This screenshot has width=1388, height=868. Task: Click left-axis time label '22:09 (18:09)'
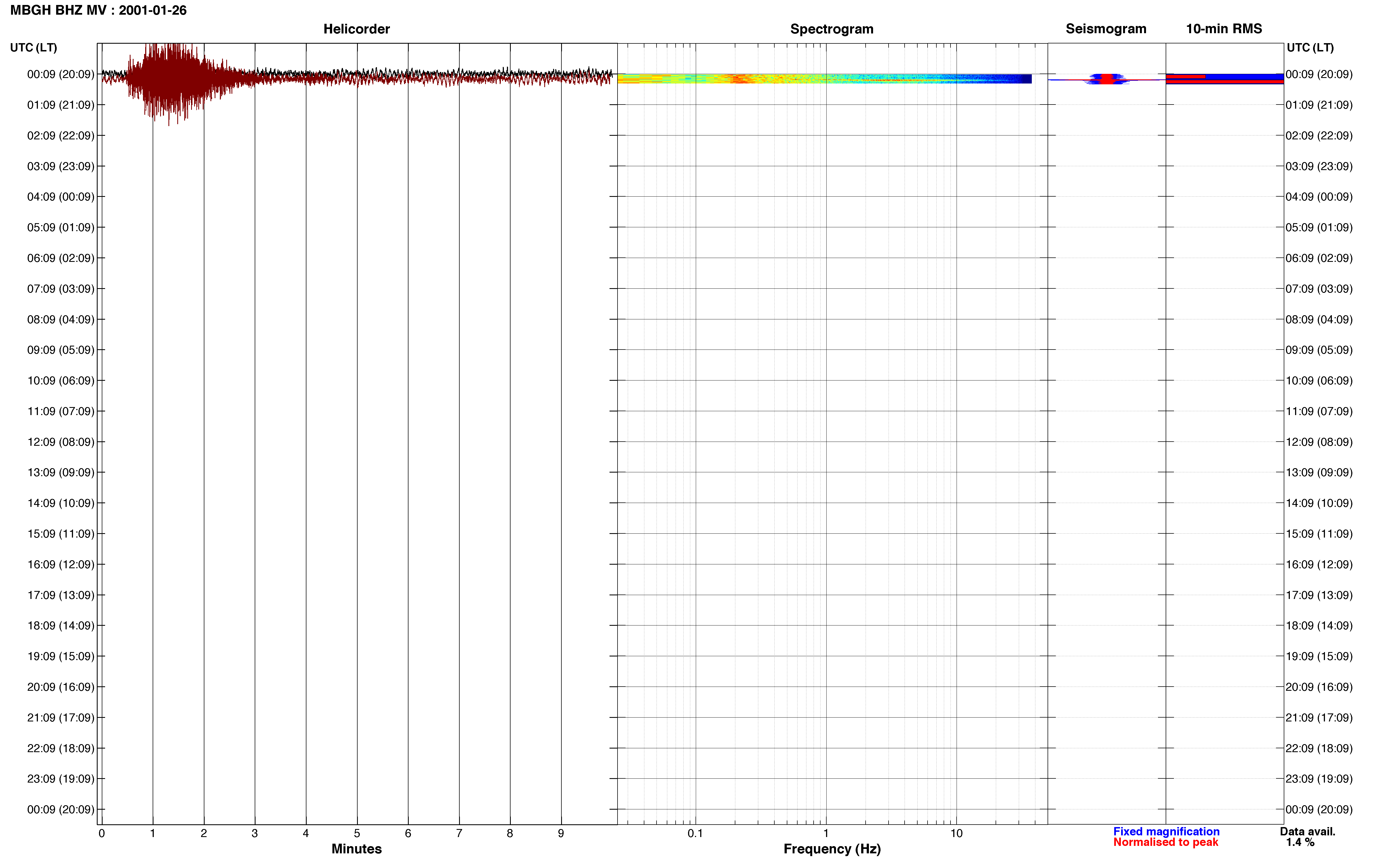61,749
